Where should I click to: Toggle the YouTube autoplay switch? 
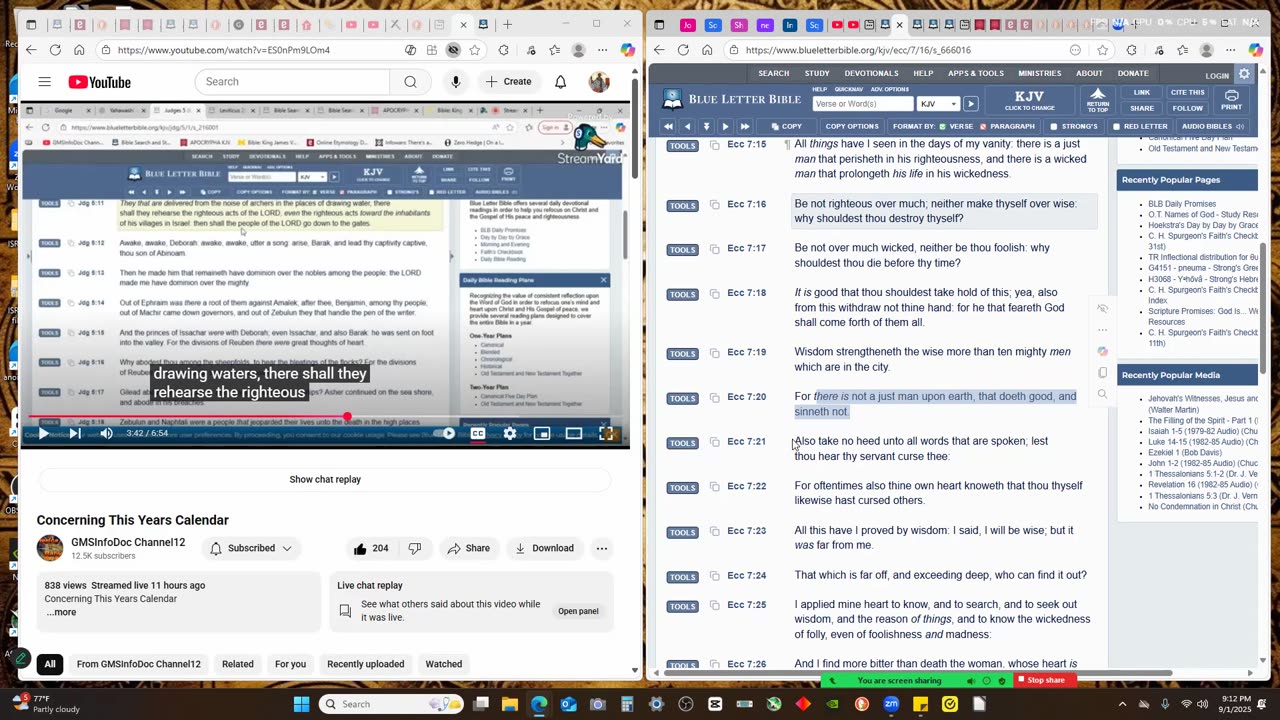point(446,433)
